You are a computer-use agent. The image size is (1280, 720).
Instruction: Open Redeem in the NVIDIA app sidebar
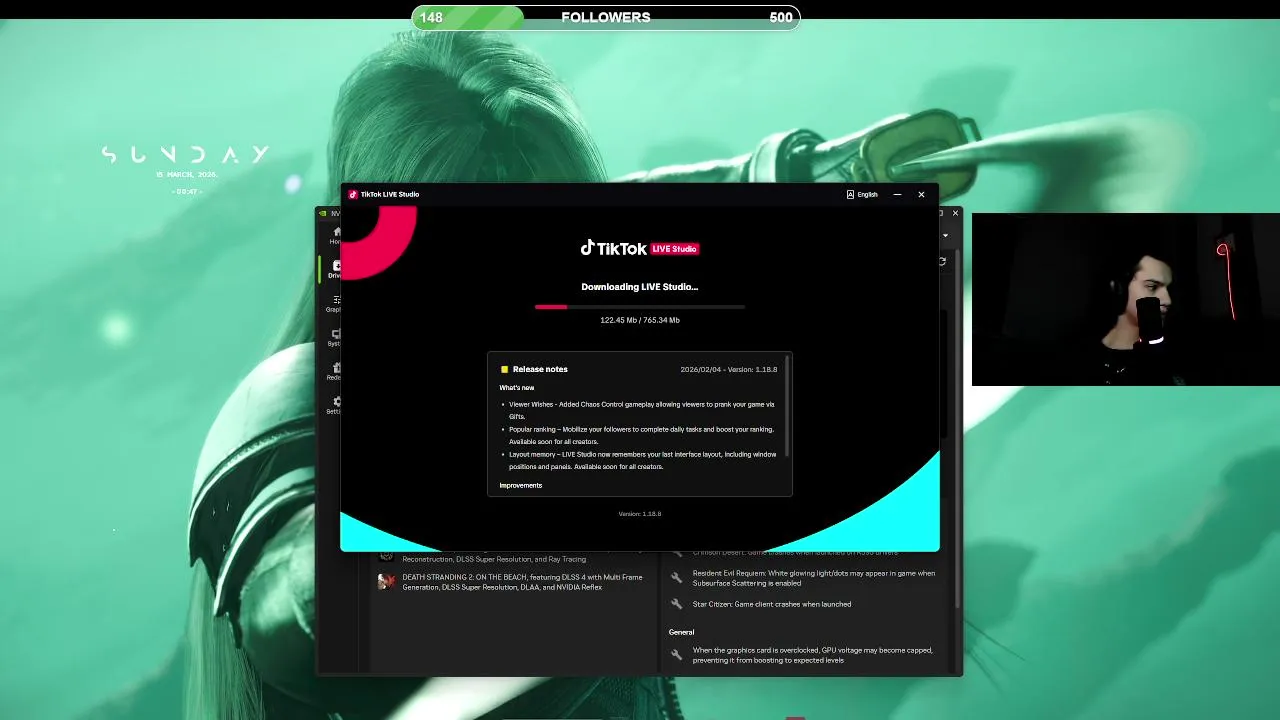[x=336, y=371]
